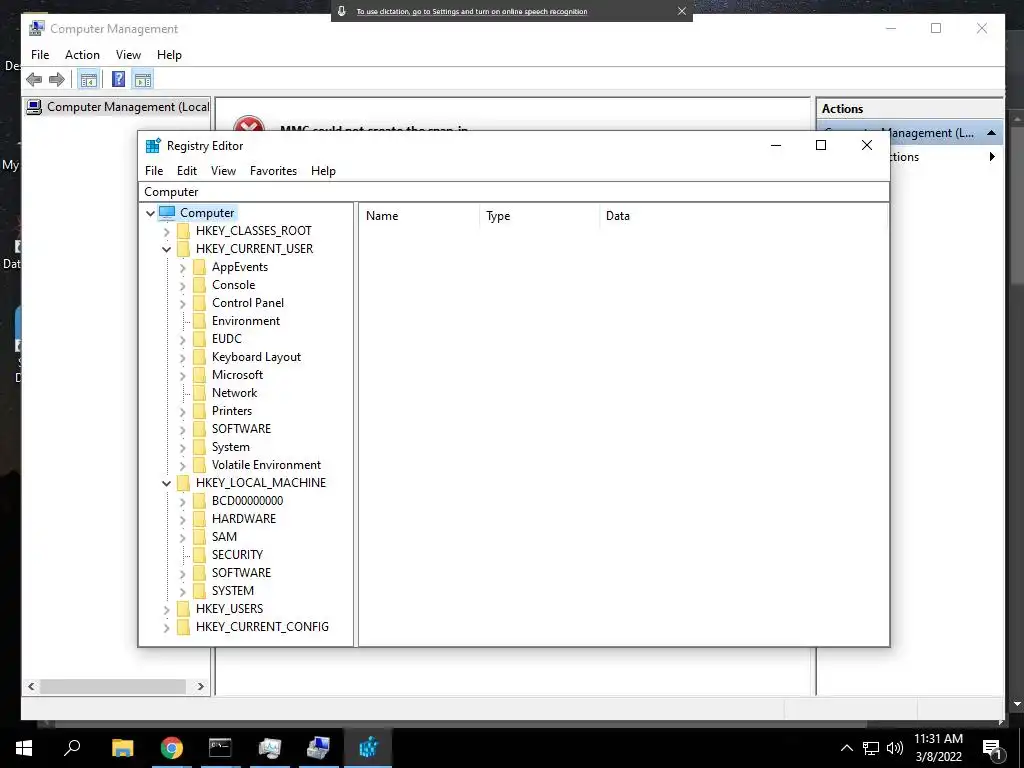Expand the Microsoft key chevron
The height and width of the screenshot is (768, 1024).
click(182, 376)
